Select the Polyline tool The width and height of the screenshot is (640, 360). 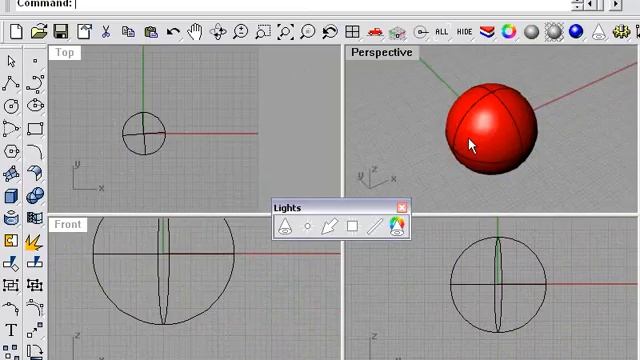(11, 83)
